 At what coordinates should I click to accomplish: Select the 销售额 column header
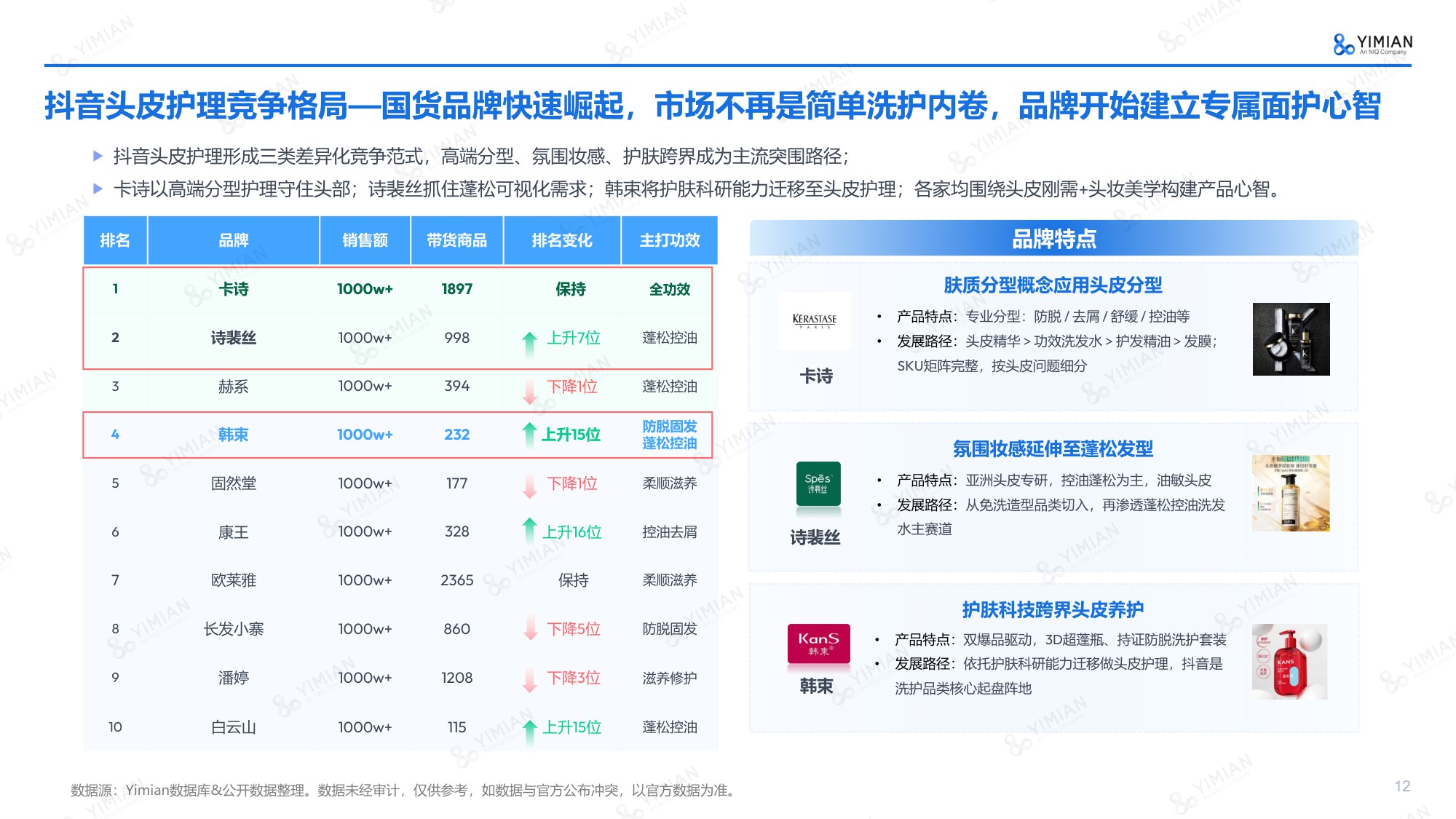365,240
